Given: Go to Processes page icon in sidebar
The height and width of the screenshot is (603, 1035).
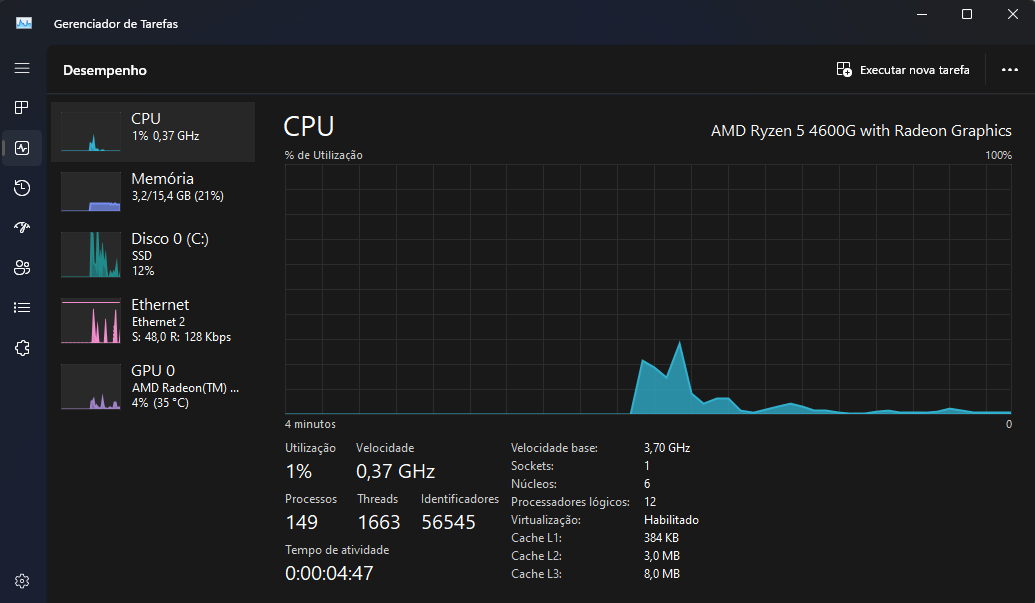Looking at the screenshot, I should [x=22, y=108].
